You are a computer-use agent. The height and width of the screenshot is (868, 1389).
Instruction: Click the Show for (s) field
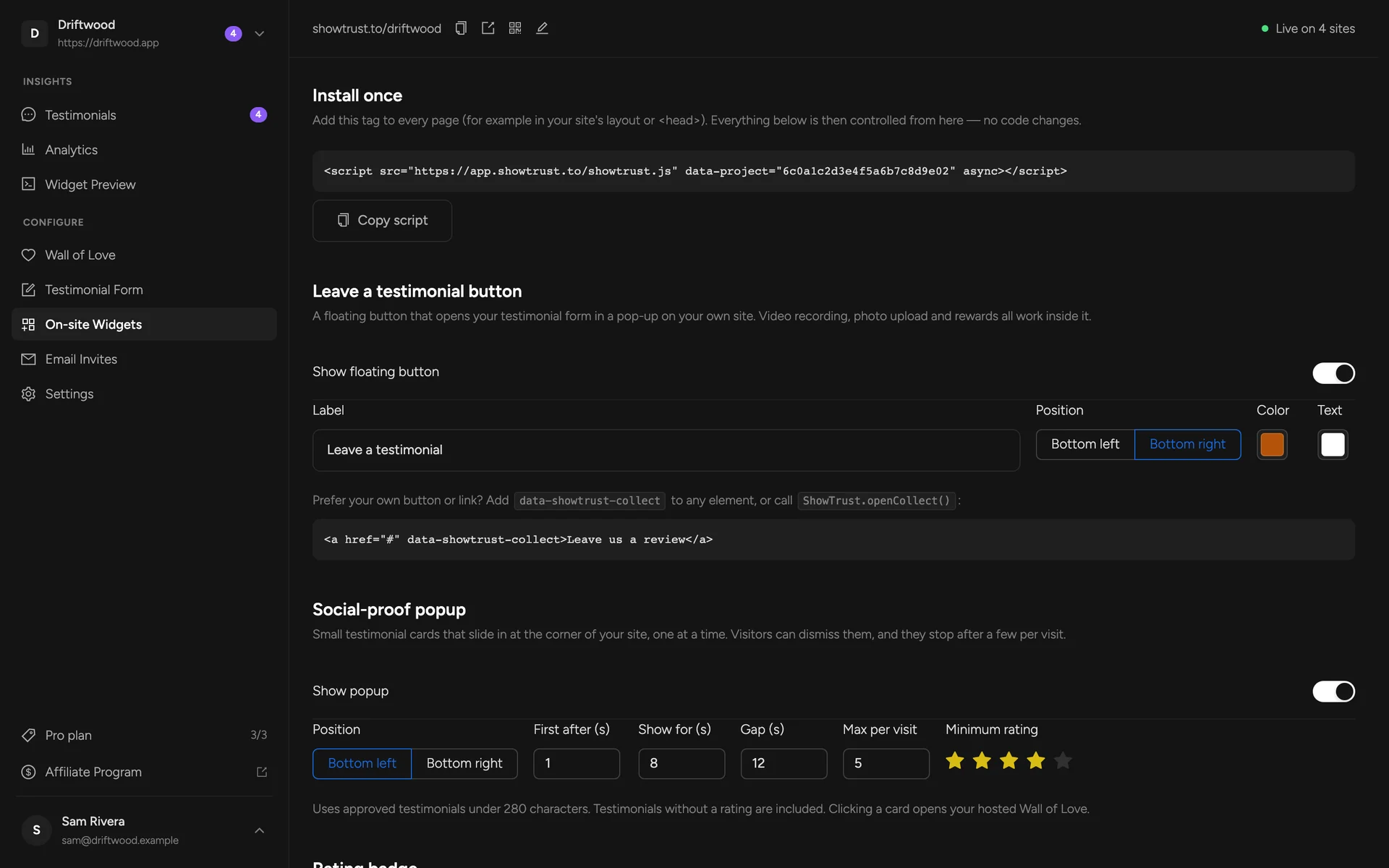(681, 763)
